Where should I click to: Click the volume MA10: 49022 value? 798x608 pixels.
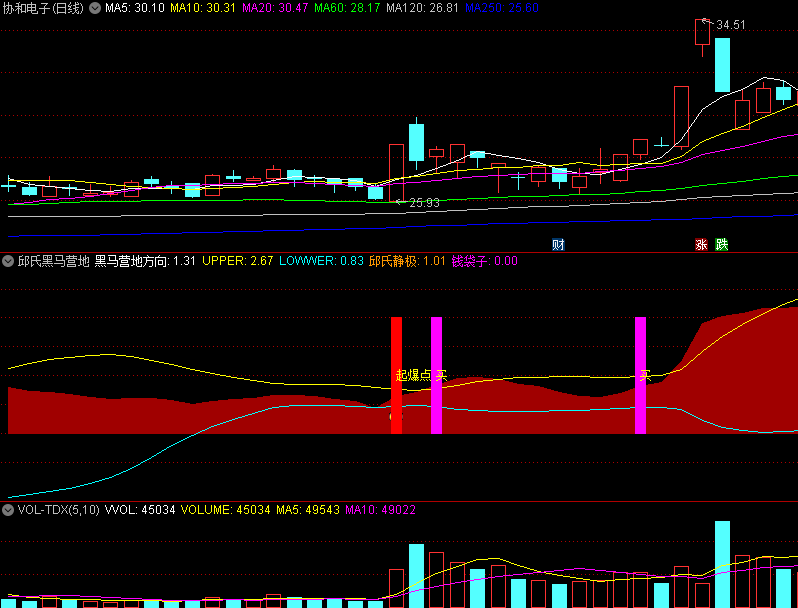click(381, 510)
